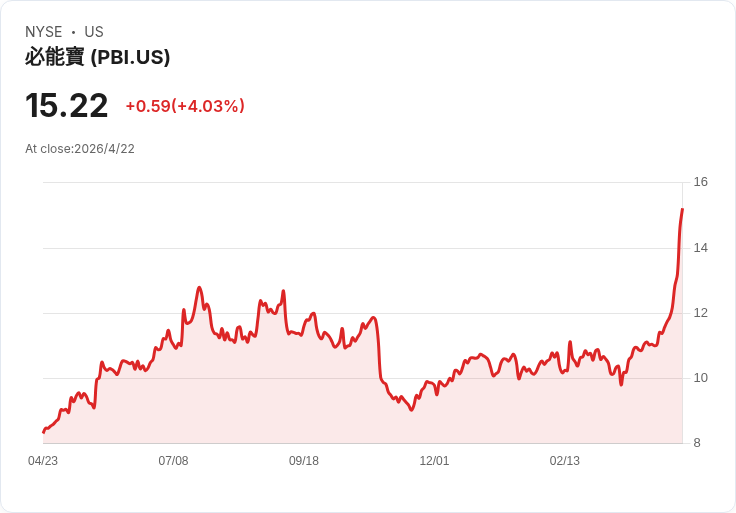Click the 14 y-axis price label
736x513 pixels.
(700, 248)
